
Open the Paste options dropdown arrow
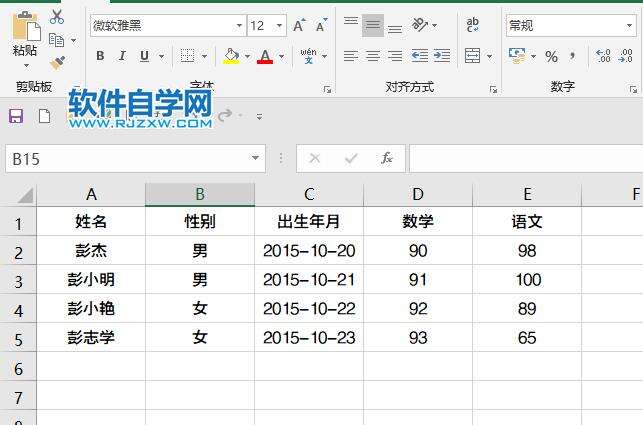(x=26, y=66)
